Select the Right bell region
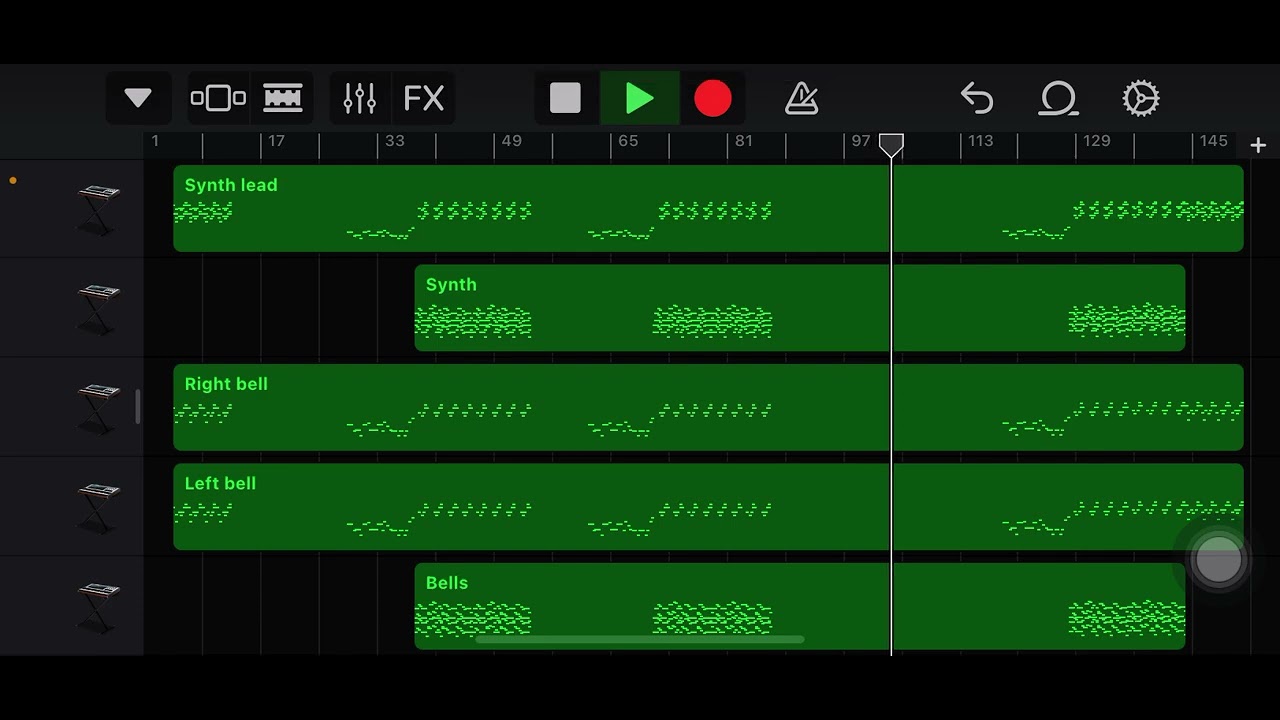1280x720 pixels. (708, 407)
